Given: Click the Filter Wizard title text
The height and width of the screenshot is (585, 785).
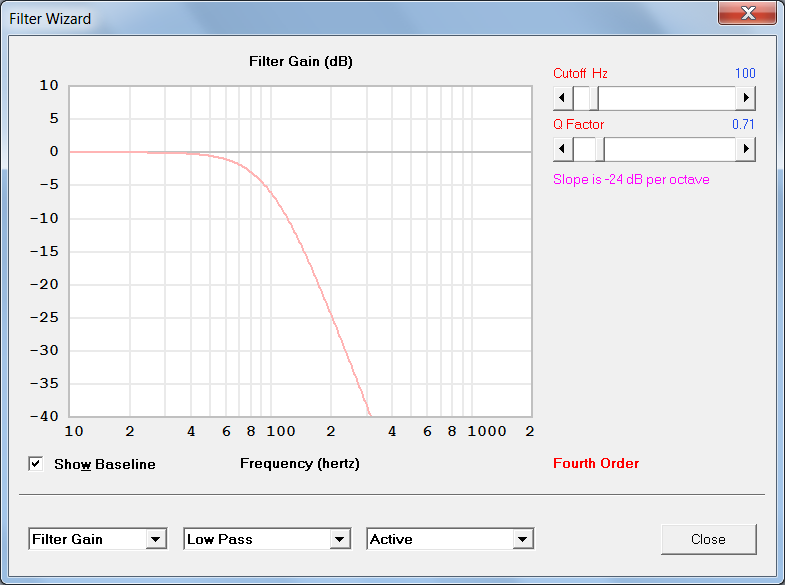Looking at the screenshot, I should [x=50, y=19].
